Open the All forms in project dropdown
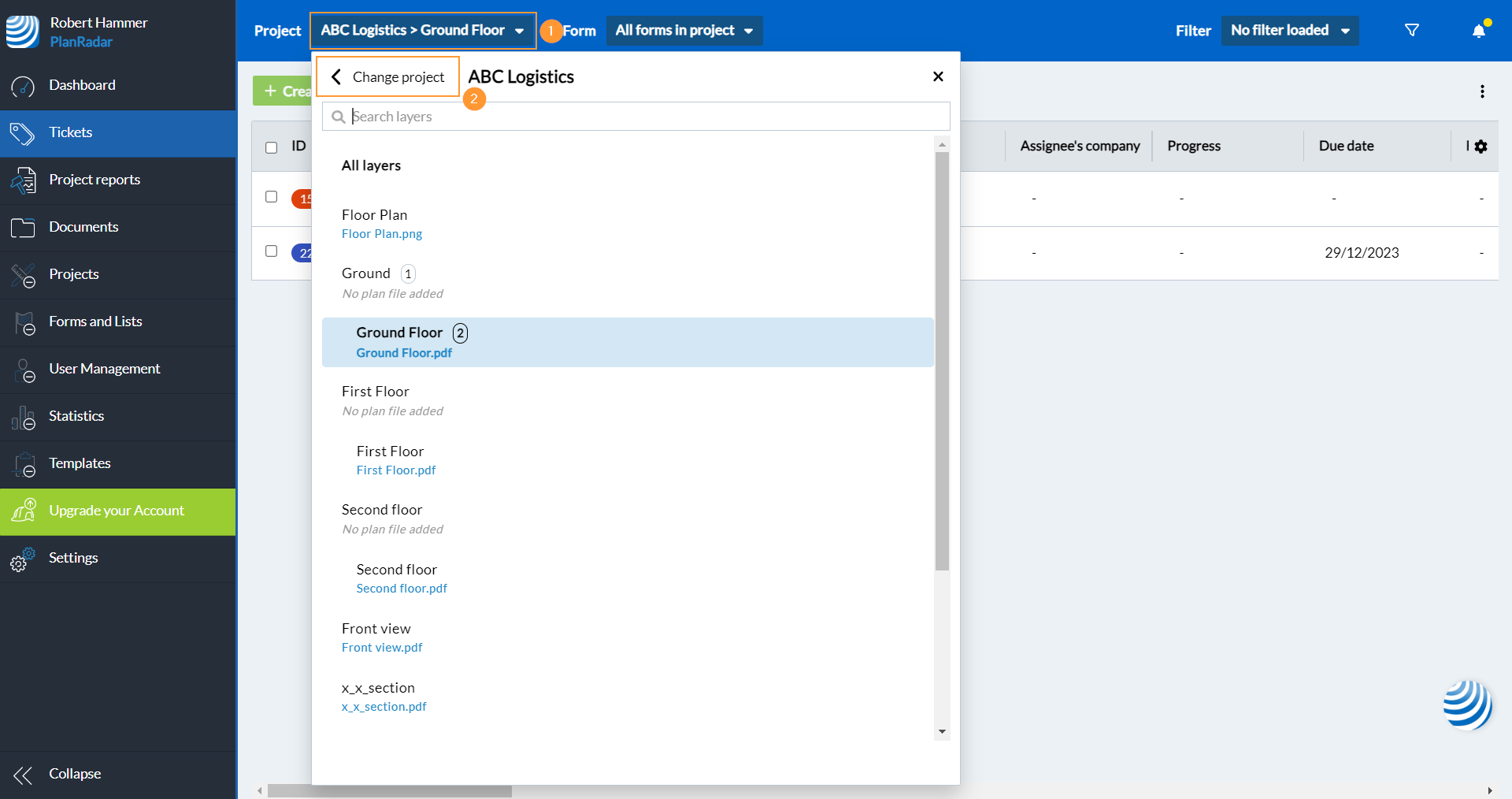Screen dimensions: 1512x799 point(684,31)
